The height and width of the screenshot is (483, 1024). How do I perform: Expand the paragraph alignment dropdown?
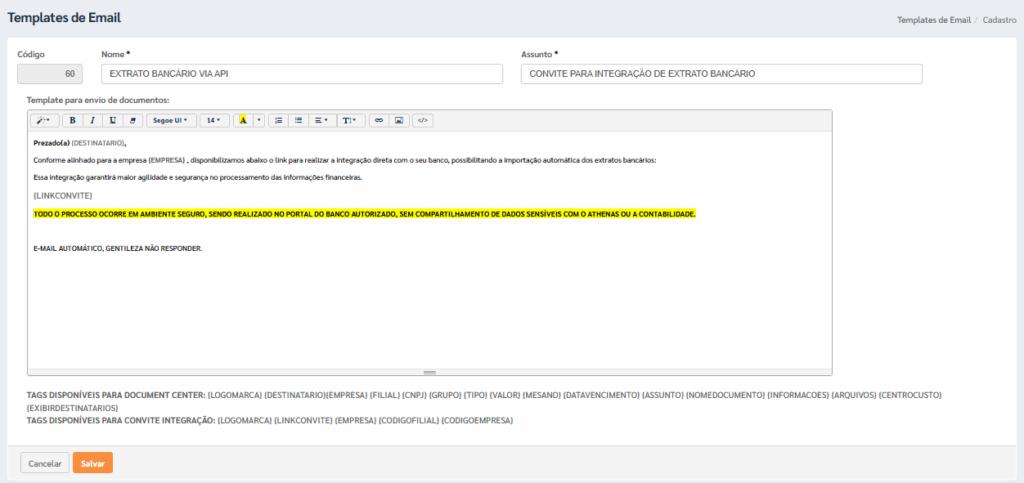coord(320,120)
